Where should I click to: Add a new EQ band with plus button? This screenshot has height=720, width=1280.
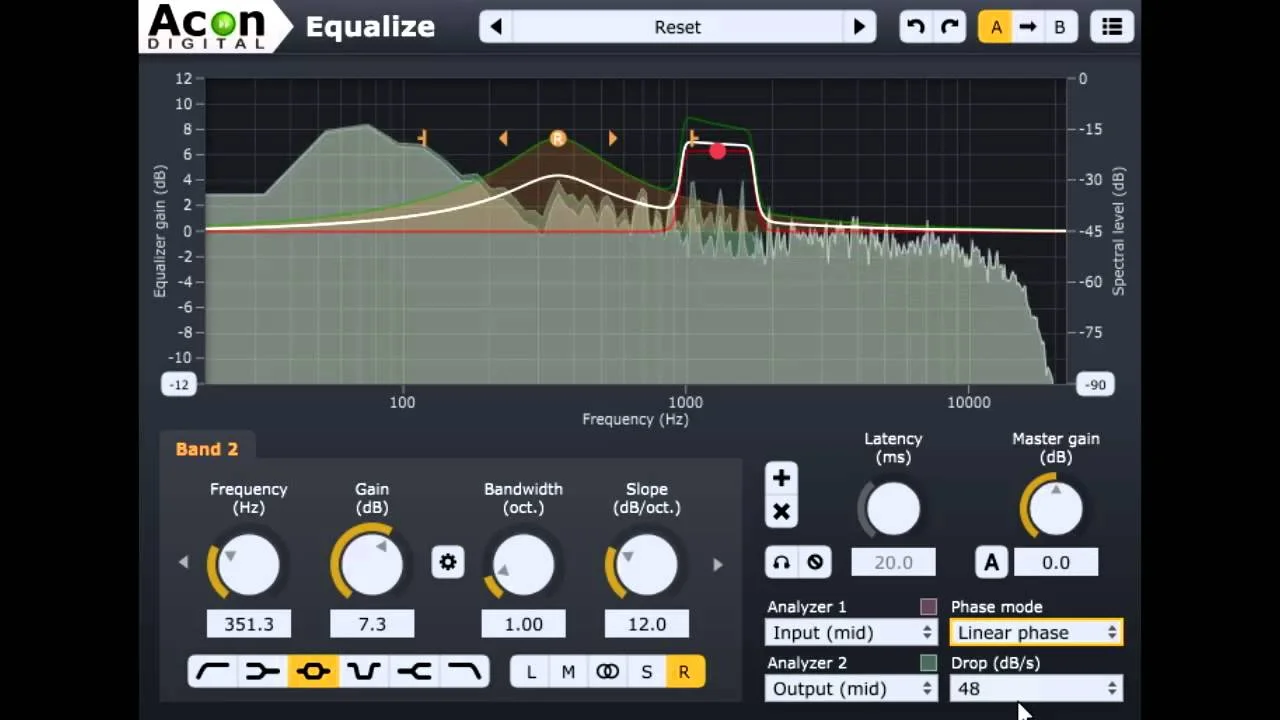click(x=781, y=478)
